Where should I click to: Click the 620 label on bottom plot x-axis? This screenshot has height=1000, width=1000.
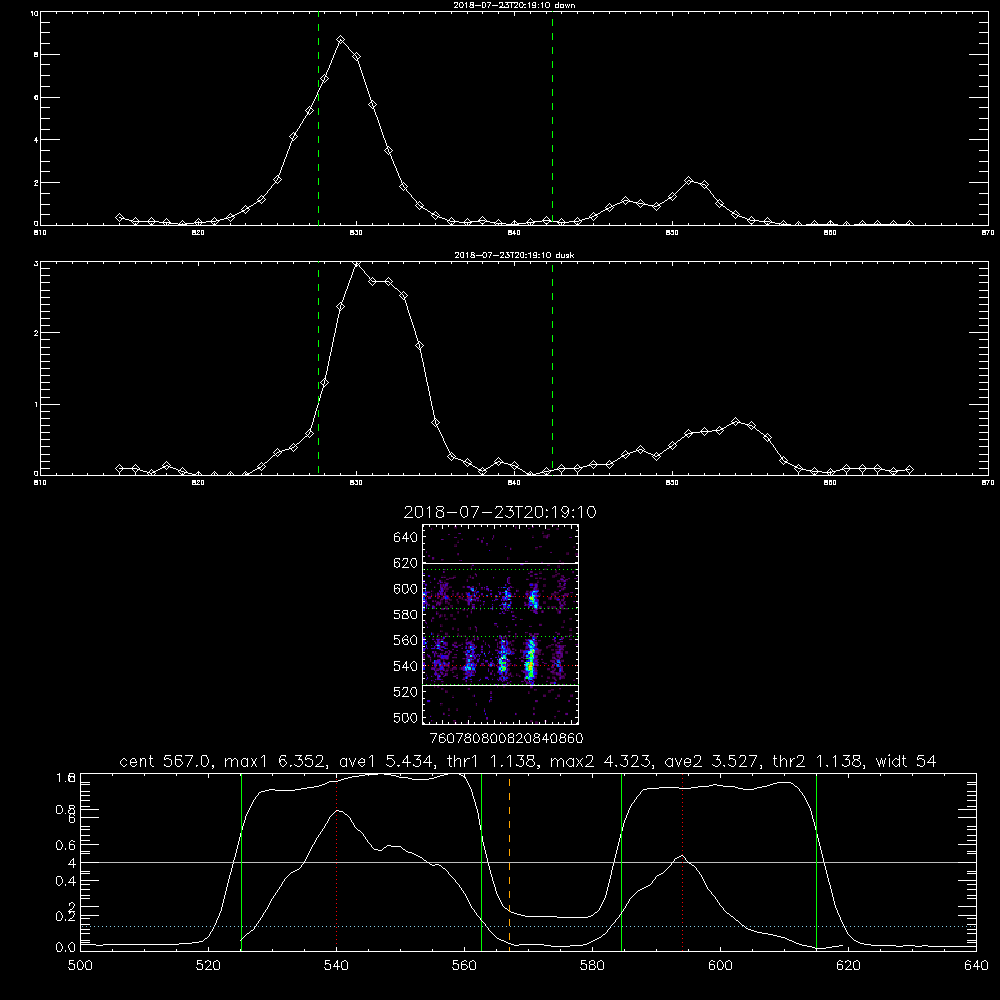click(848, 966)
